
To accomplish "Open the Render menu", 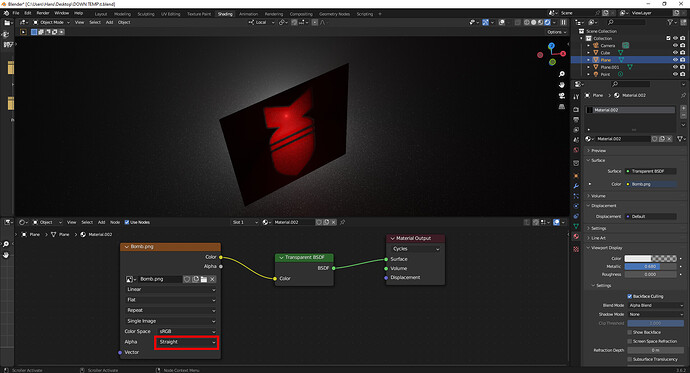I will point(43,13).
